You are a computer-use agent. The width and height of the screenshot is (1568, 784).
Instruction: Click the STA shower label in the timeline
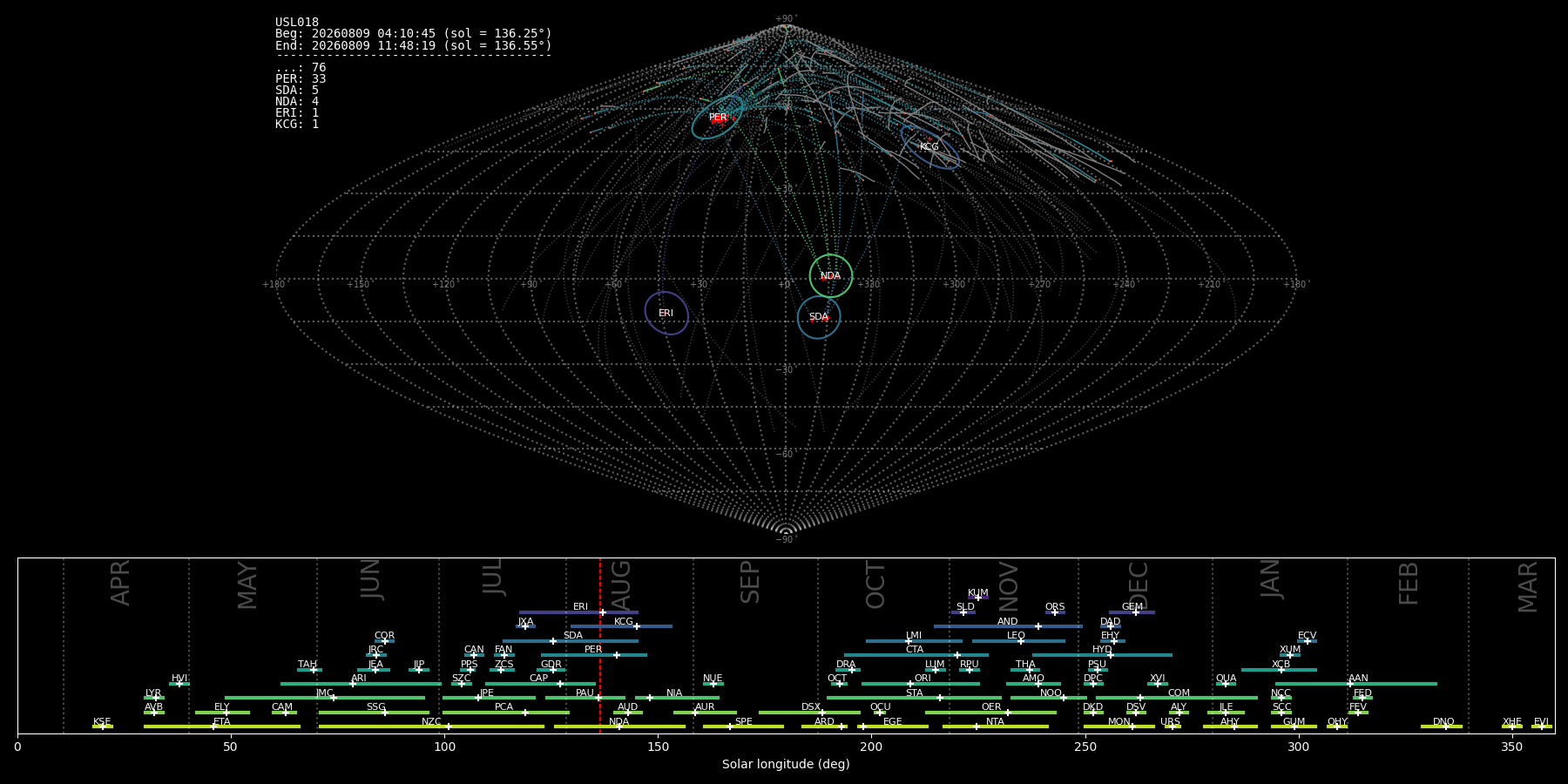tap(914, 693)
